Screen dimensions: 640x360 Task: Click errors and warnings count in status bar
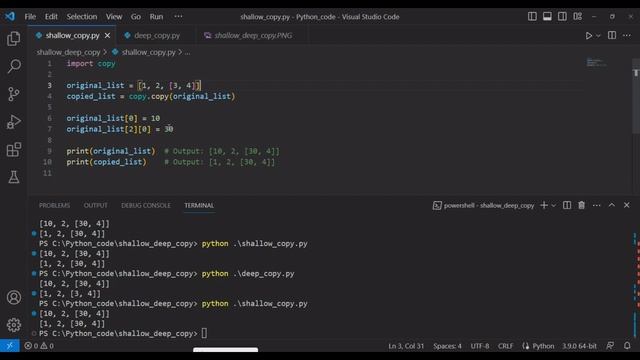(x=39, y=346)
